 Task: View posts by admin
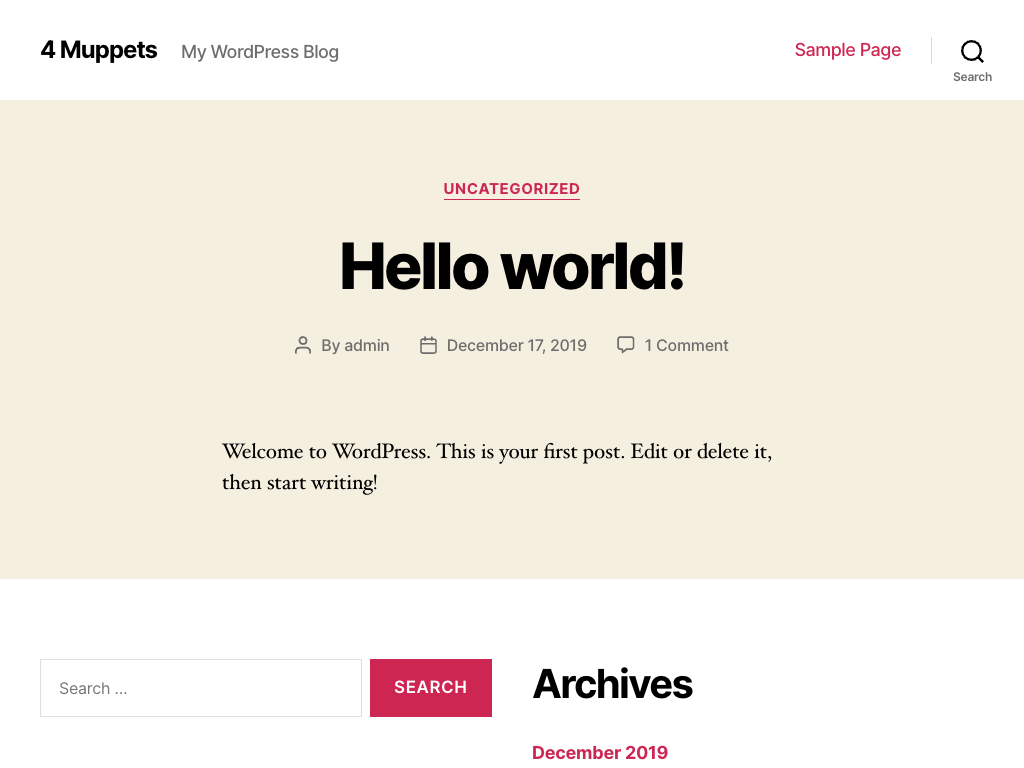coord(367,346)
